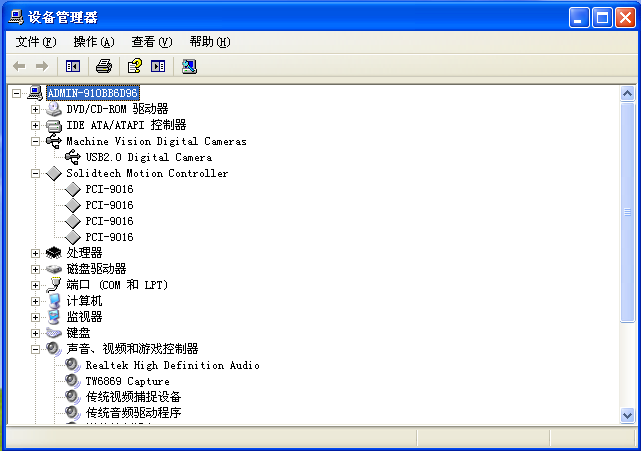The image size is (641, 451).
Task: Click the Scan for hardware changes icon
Action: (189, 66)
